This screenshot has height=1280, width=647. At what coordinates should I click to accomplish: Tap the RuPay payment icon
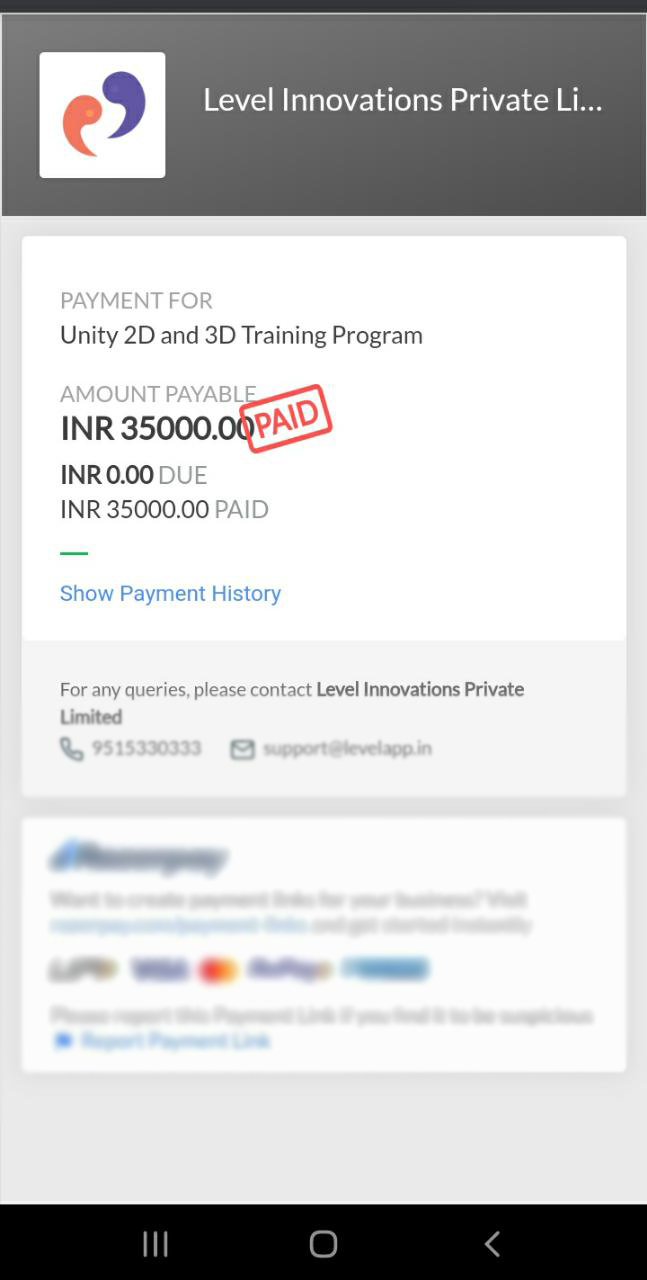[x=290, y=969]
